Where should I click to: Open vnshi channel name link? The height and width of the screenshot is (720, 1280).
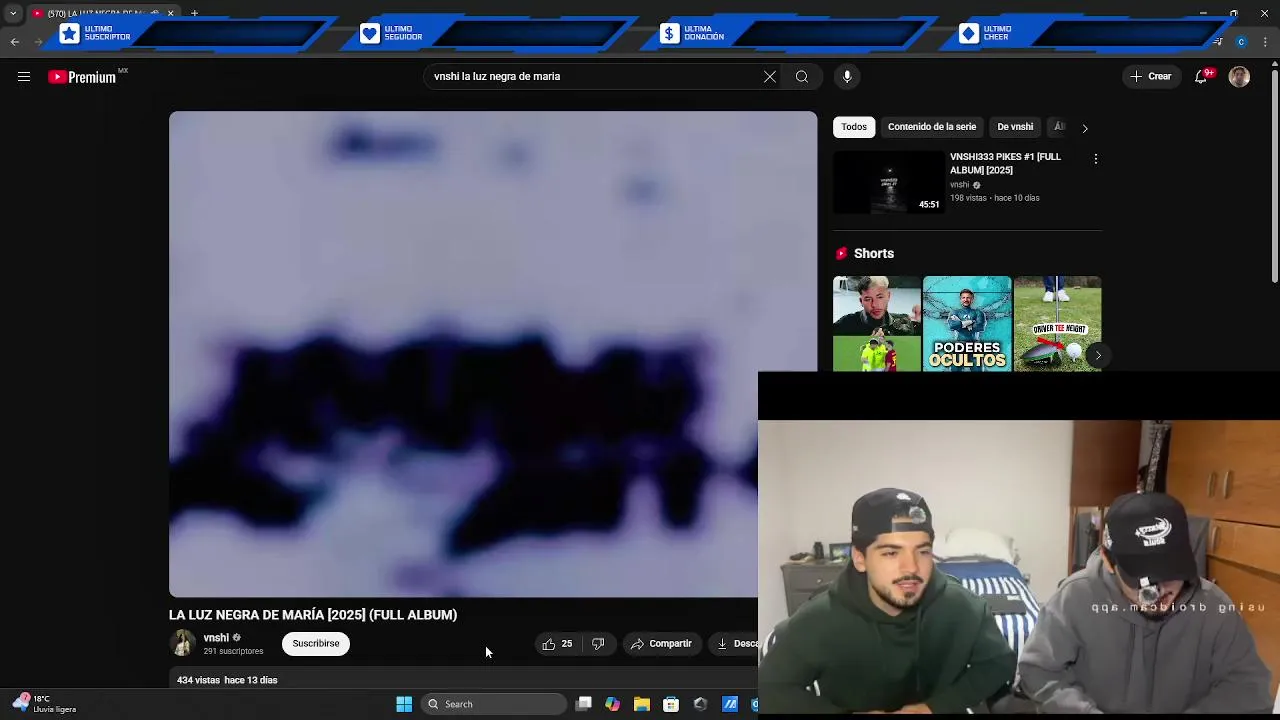click(x=216, y=638)
